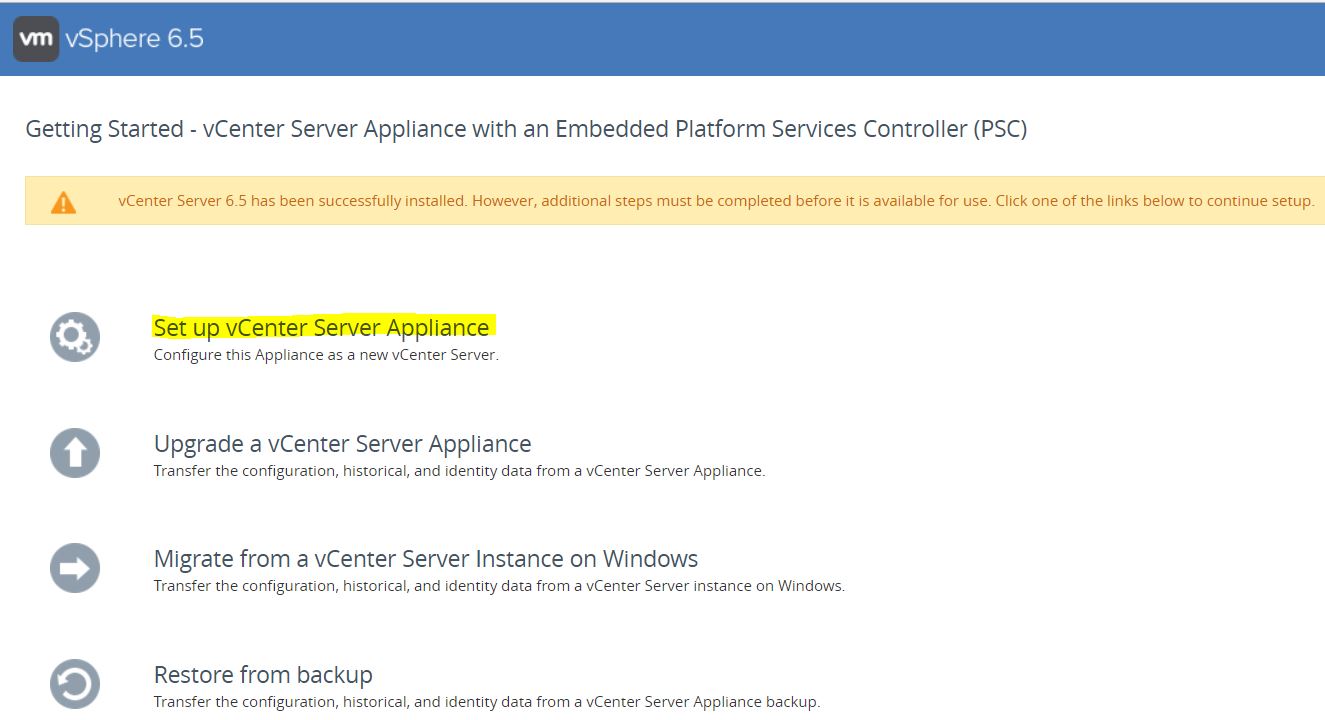Image resolution: width=1325 pixels, height=720 pixels.
Task: Click description mentioning vCenter Server instance on Windows
Action: [x=499, y=586]
